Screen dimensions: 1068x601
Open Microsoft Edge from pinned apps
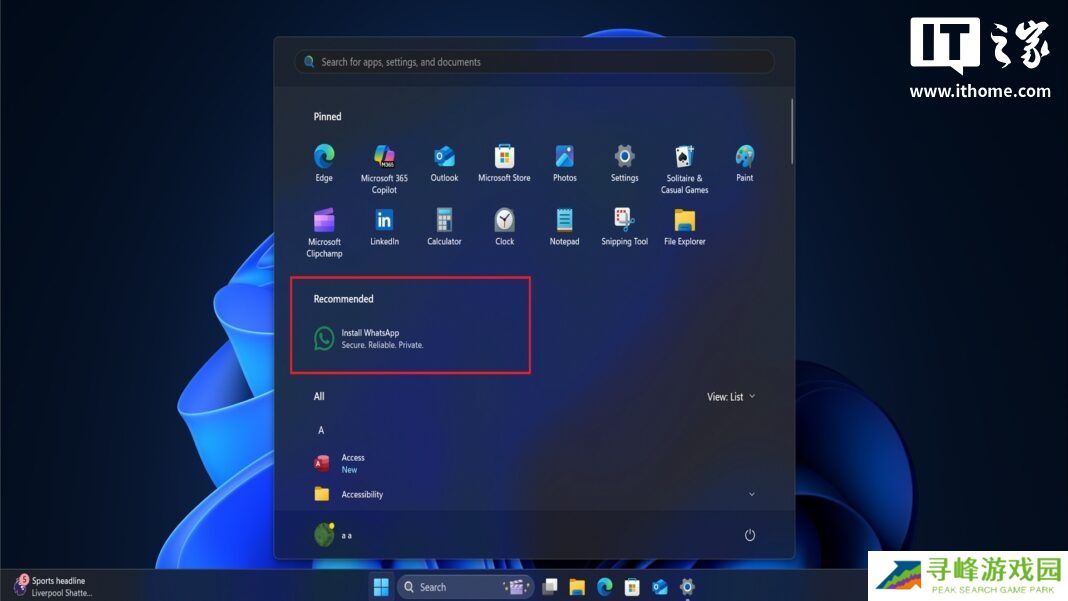point(324,157)
